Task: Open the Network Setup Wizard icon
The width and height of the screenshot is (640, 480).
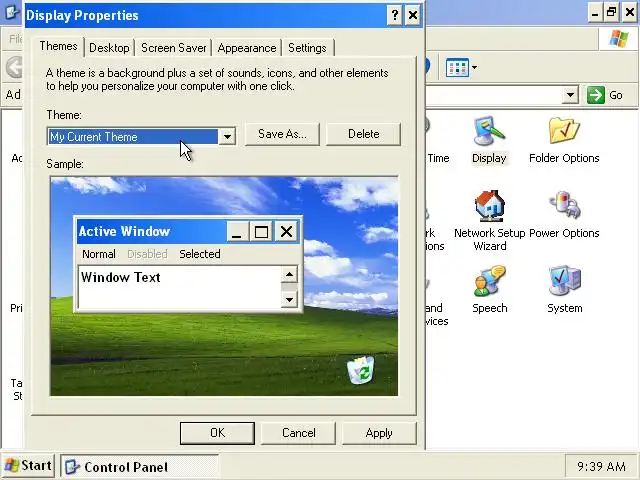Action: tap(489, 221)
